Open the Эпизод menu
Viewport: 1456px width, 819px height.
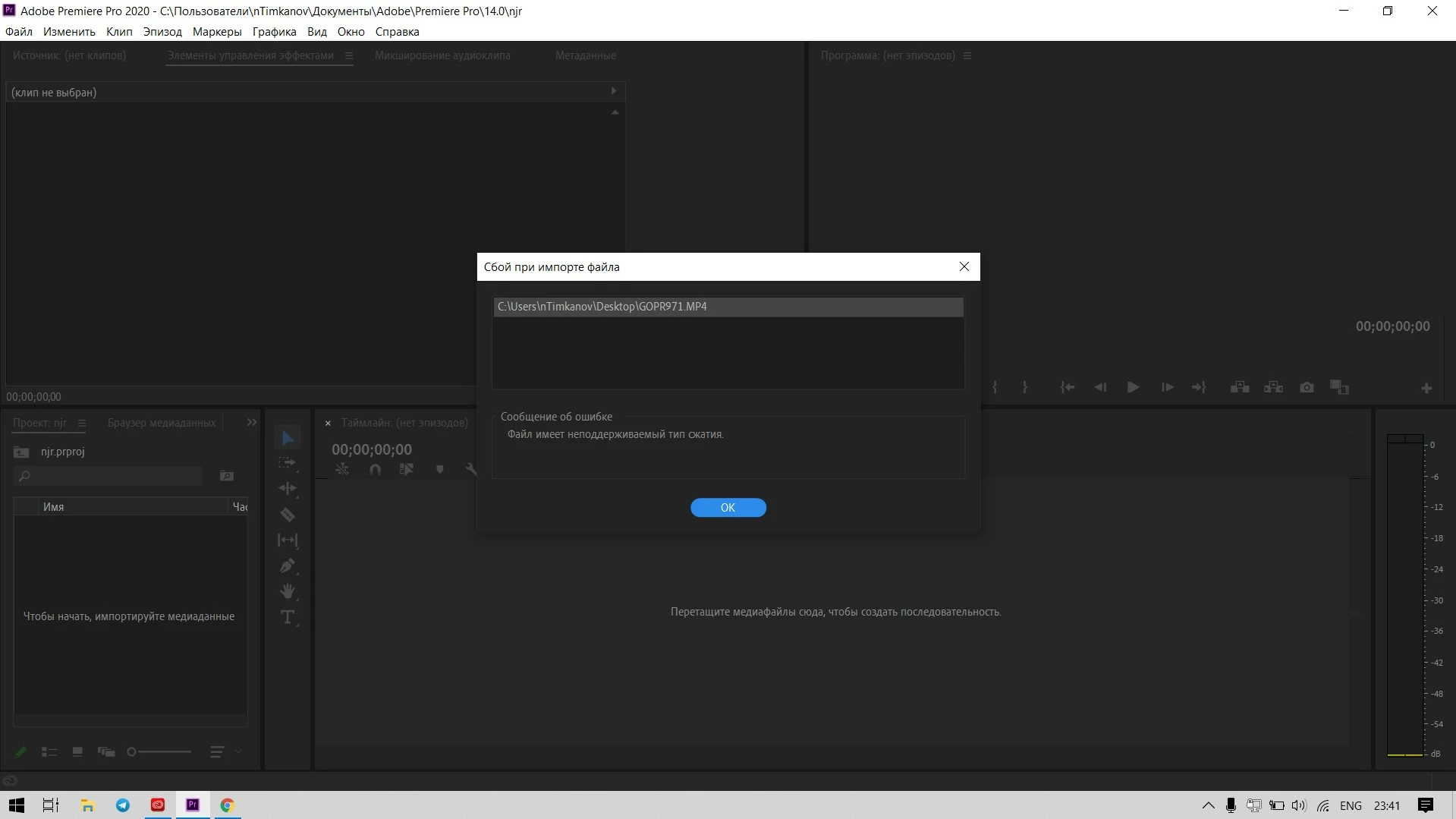[162, 32]
